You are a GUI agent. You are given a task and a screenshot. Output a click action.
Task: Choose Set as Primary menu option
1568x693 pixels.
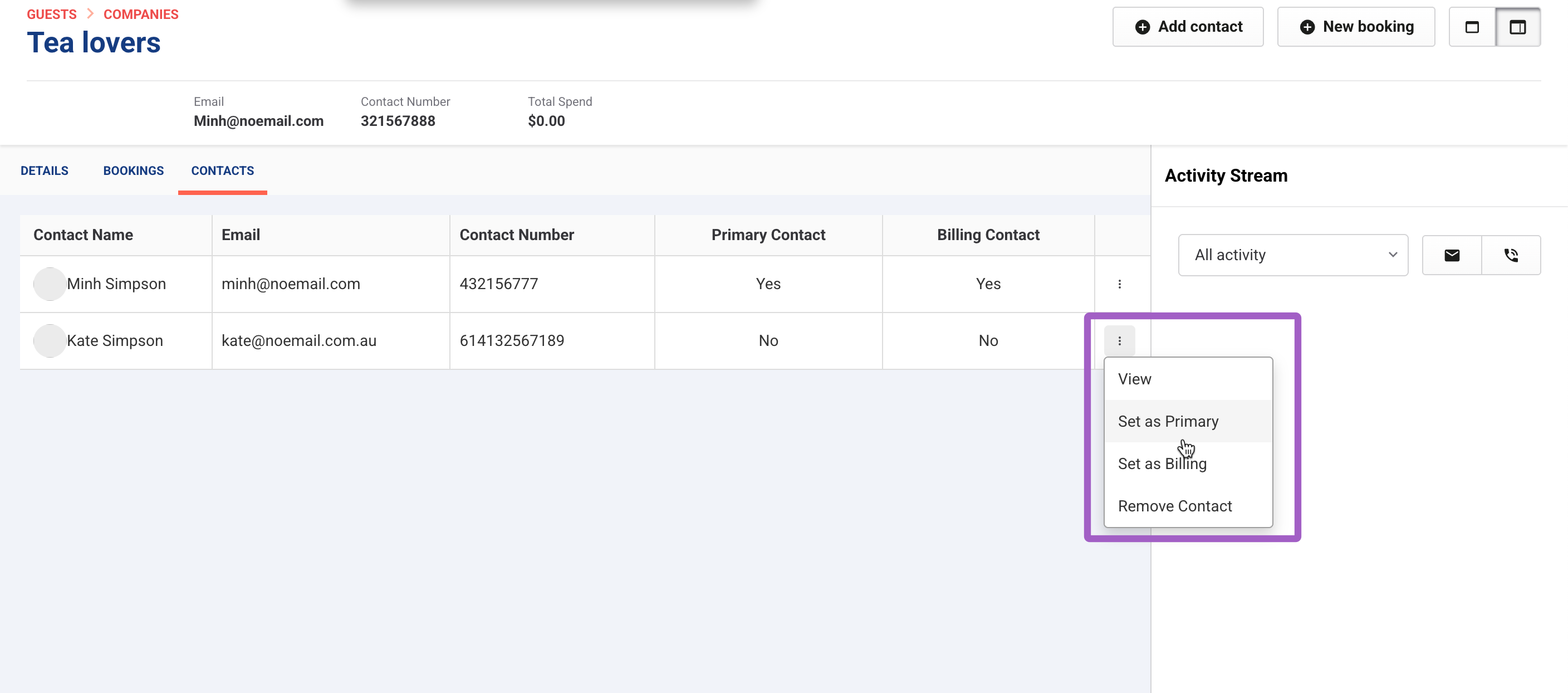pos(1168,421)
